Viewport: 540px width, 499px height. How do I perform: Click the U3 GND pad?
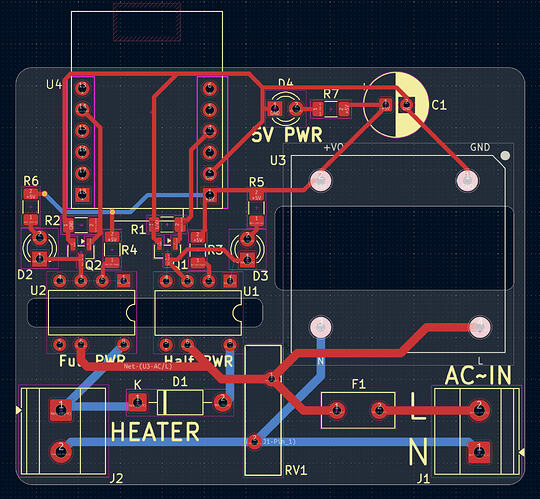[467, 180]
